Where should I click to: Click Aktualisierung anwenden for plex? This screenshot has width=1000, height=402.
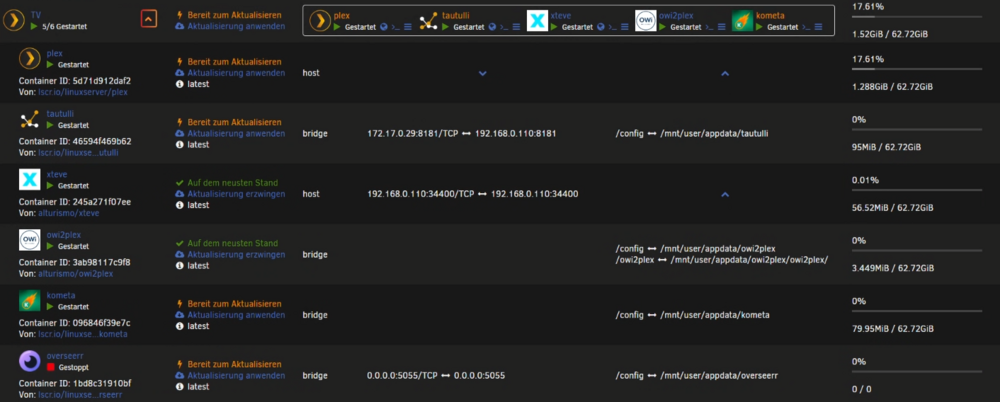[x=236, y=73]
